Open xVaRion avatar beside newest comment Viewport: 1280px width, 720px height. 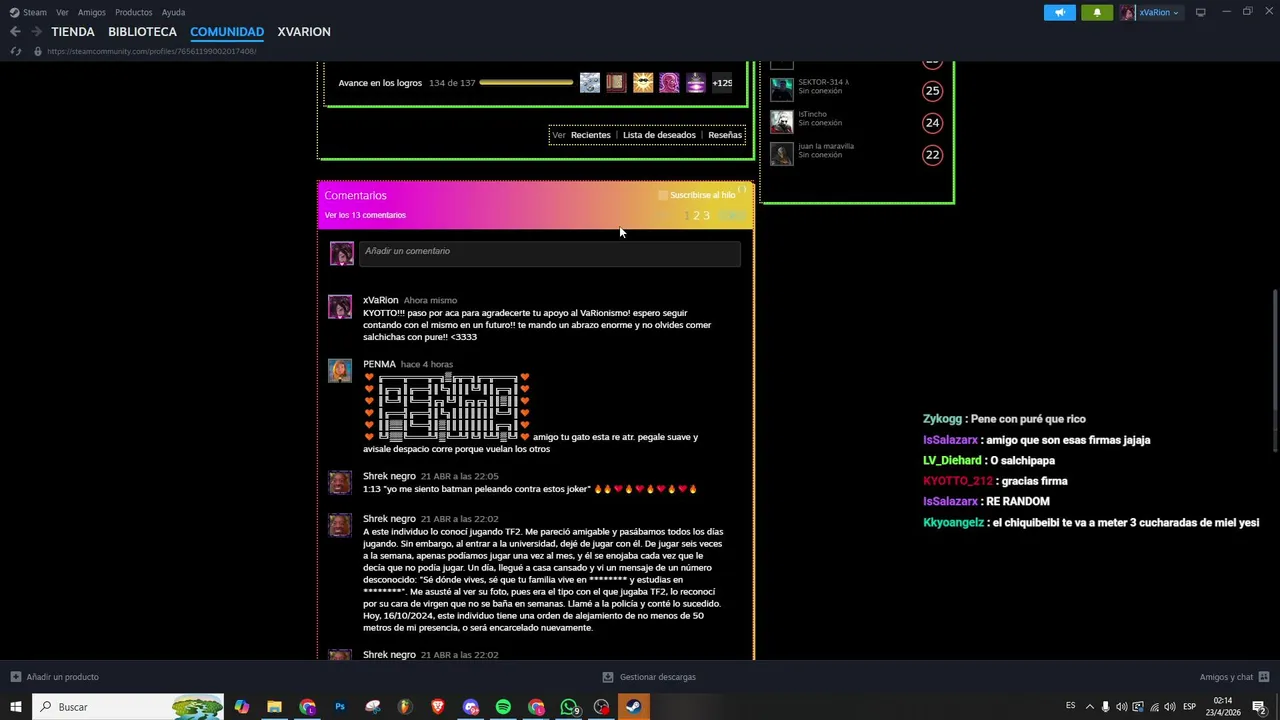coord(340,306)
